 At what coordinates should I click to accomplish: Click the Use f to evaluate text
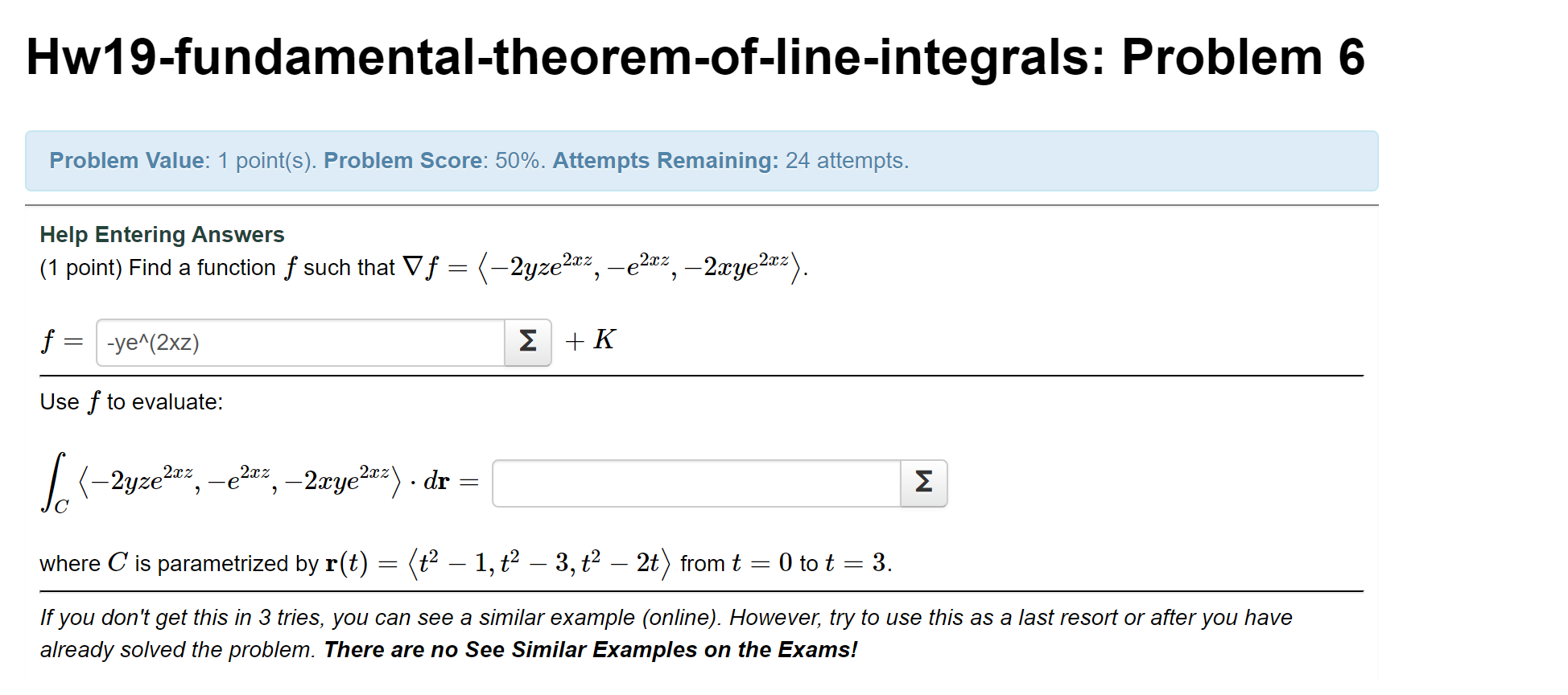click(x=131, y=401)
